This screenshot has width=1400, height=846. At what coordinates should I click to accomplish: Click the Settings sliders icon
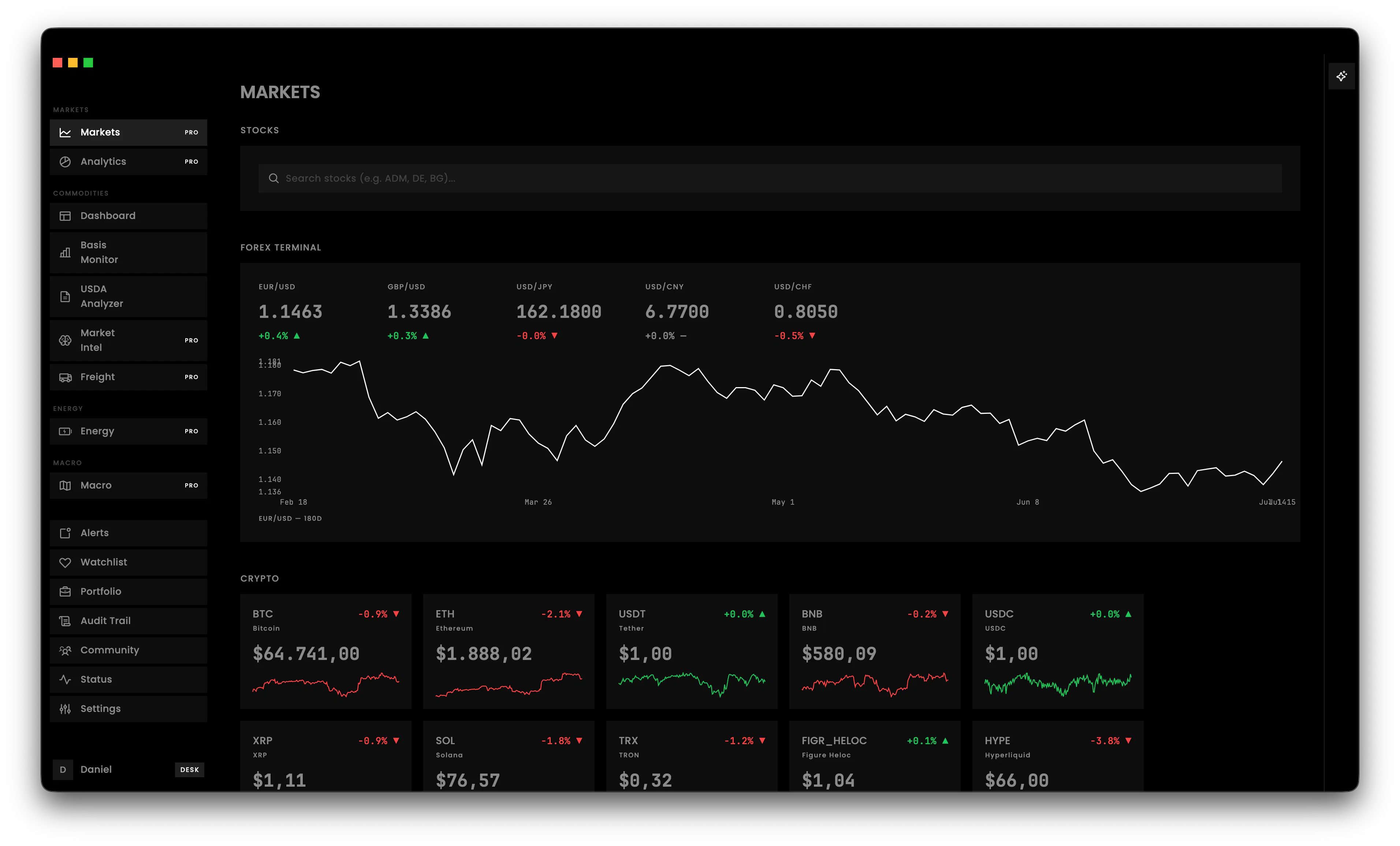65,709
